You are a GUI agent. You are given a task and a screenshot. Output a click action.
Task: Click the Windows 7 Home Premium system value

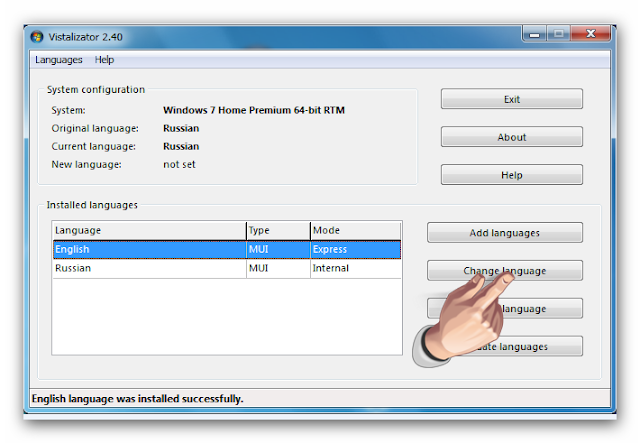click(x=254, y=110)
